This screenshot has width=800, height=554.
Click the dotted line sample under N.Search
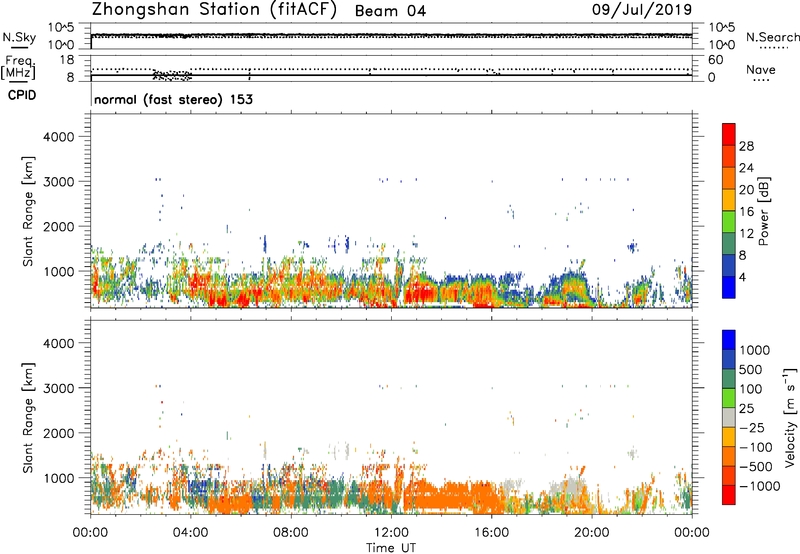pyautogui.click(x=774, y=48)
